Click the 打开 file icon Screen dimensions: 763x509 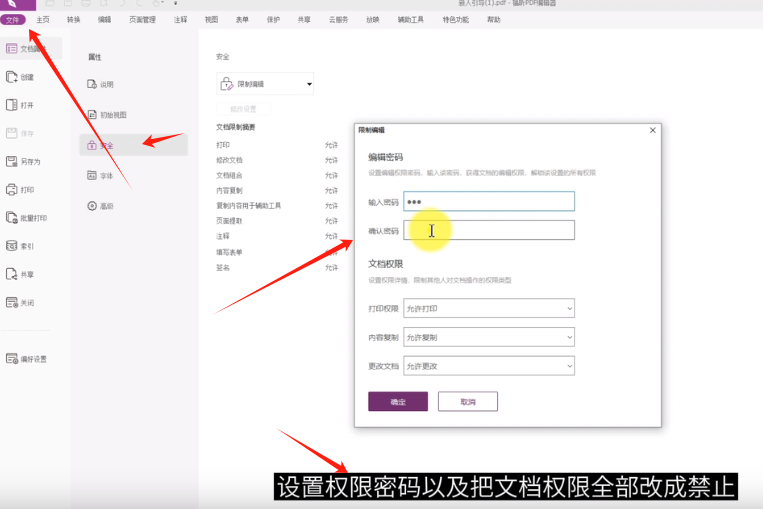pyautogui.click(x=12, y=105)
